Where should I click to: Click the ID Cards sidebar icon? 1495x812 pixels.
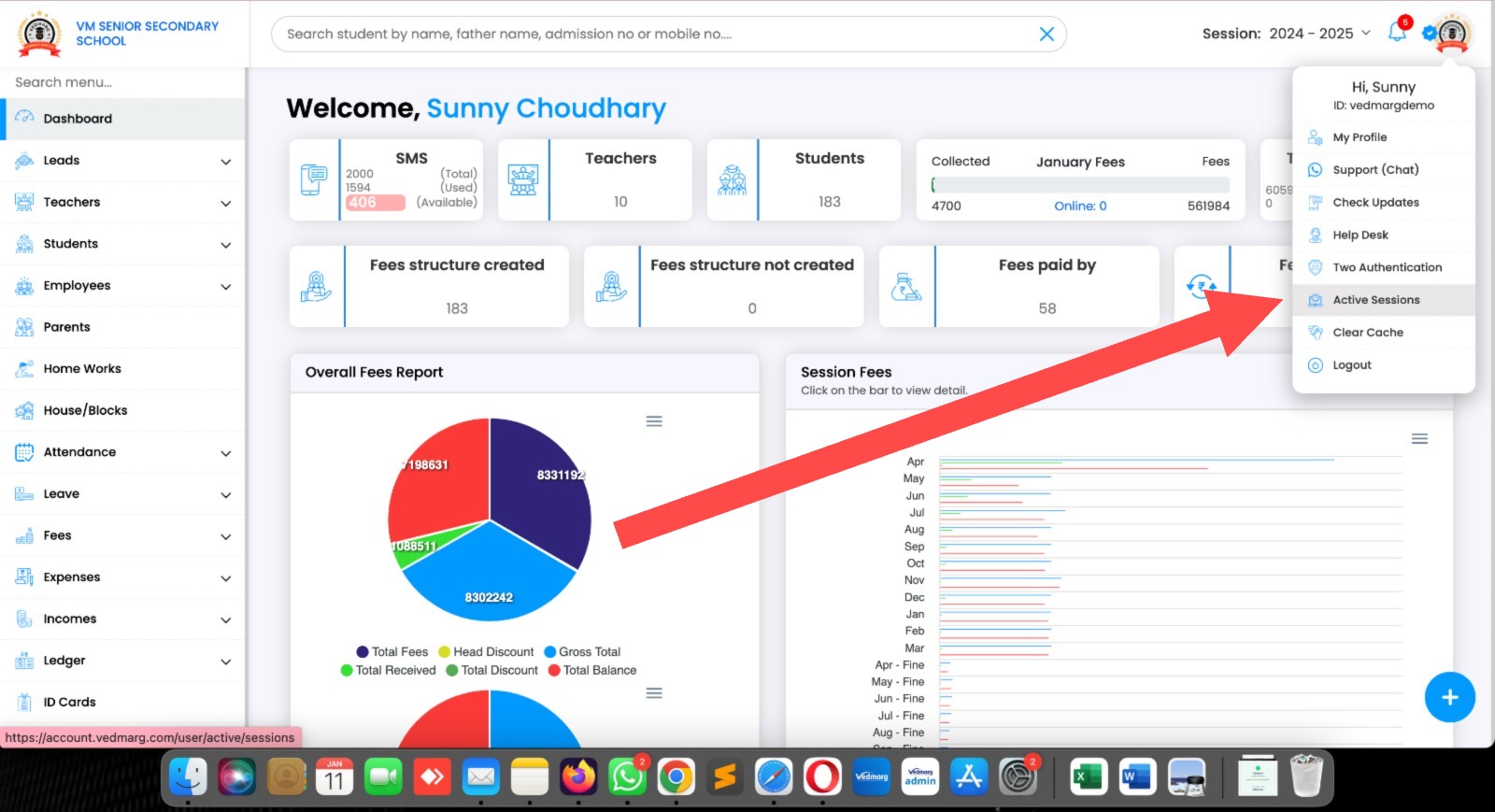[x=24, y=702]
